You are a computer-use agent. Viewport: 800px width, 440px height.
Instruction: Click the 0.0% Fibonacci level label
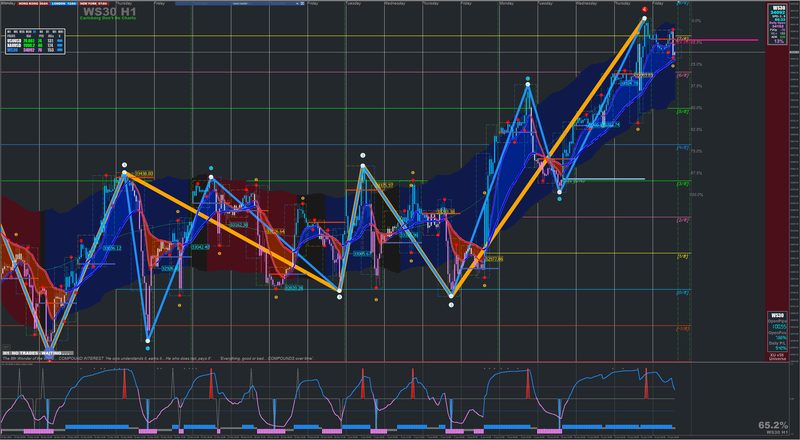696,21
